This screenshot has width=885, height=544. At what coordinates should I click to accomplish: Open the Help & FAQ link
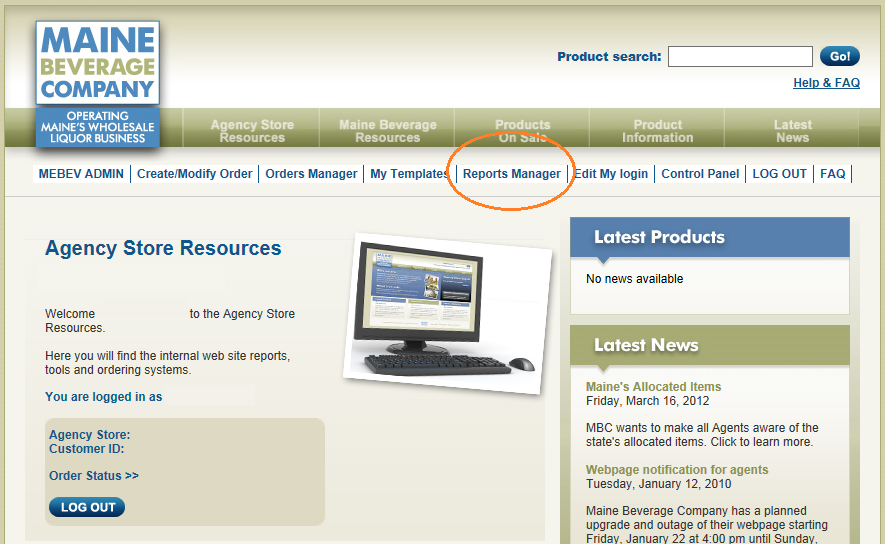[x=826, y=83]
